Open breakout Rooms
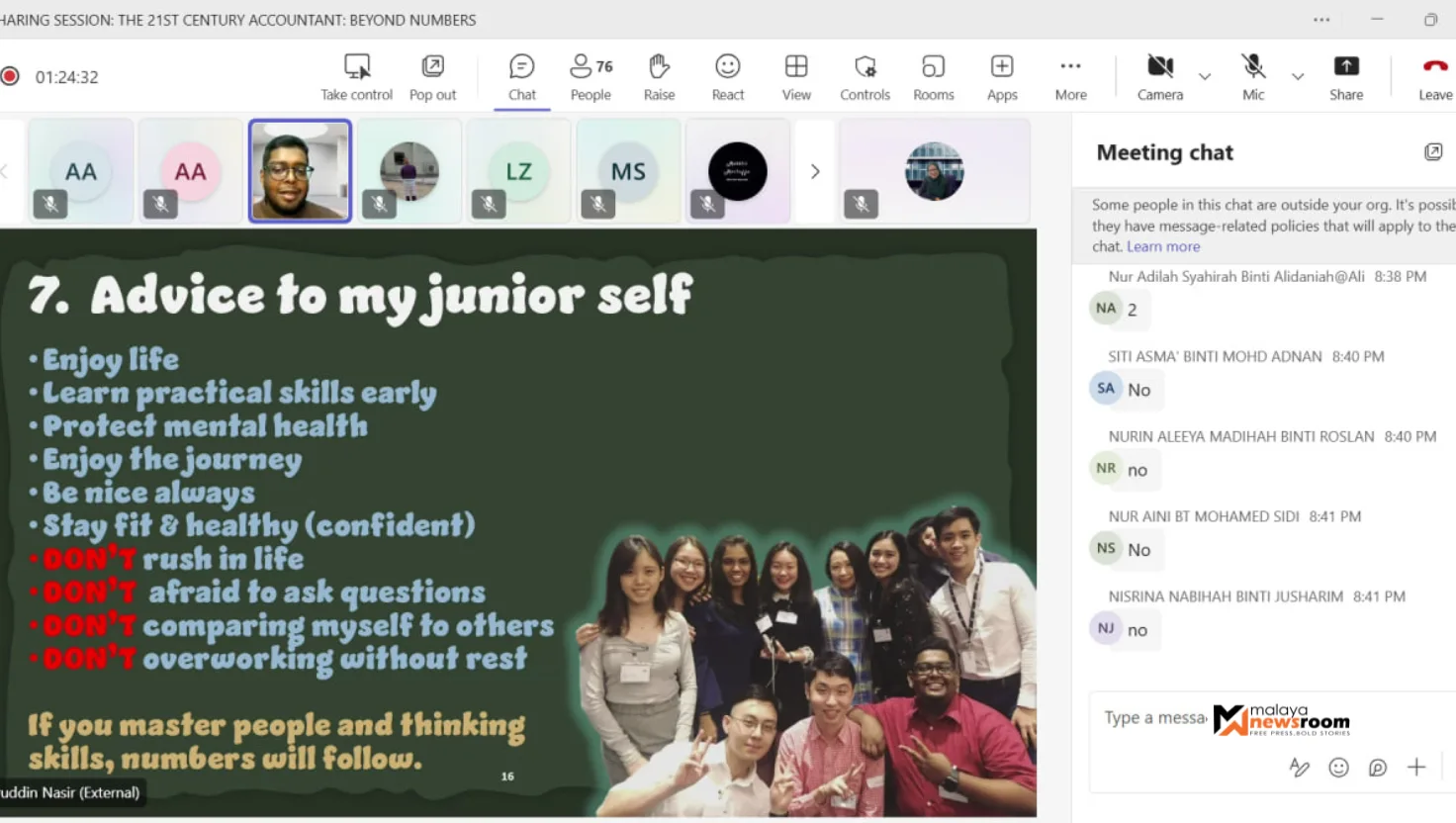Image resolution: width=1456 pixels, height=823 pixels. tap(934, 77)
